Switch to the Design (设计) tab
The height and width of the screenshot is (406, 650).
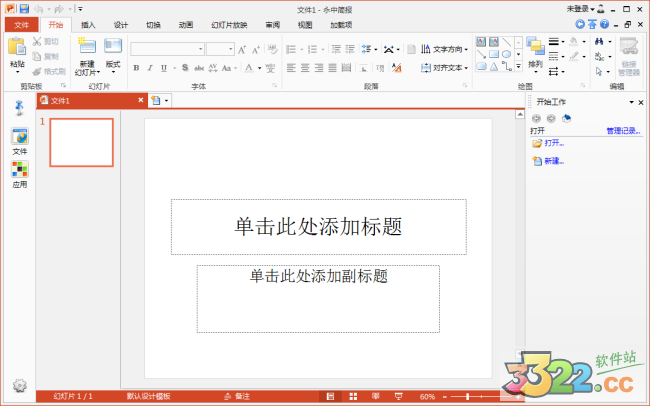(x=121, y=25)
